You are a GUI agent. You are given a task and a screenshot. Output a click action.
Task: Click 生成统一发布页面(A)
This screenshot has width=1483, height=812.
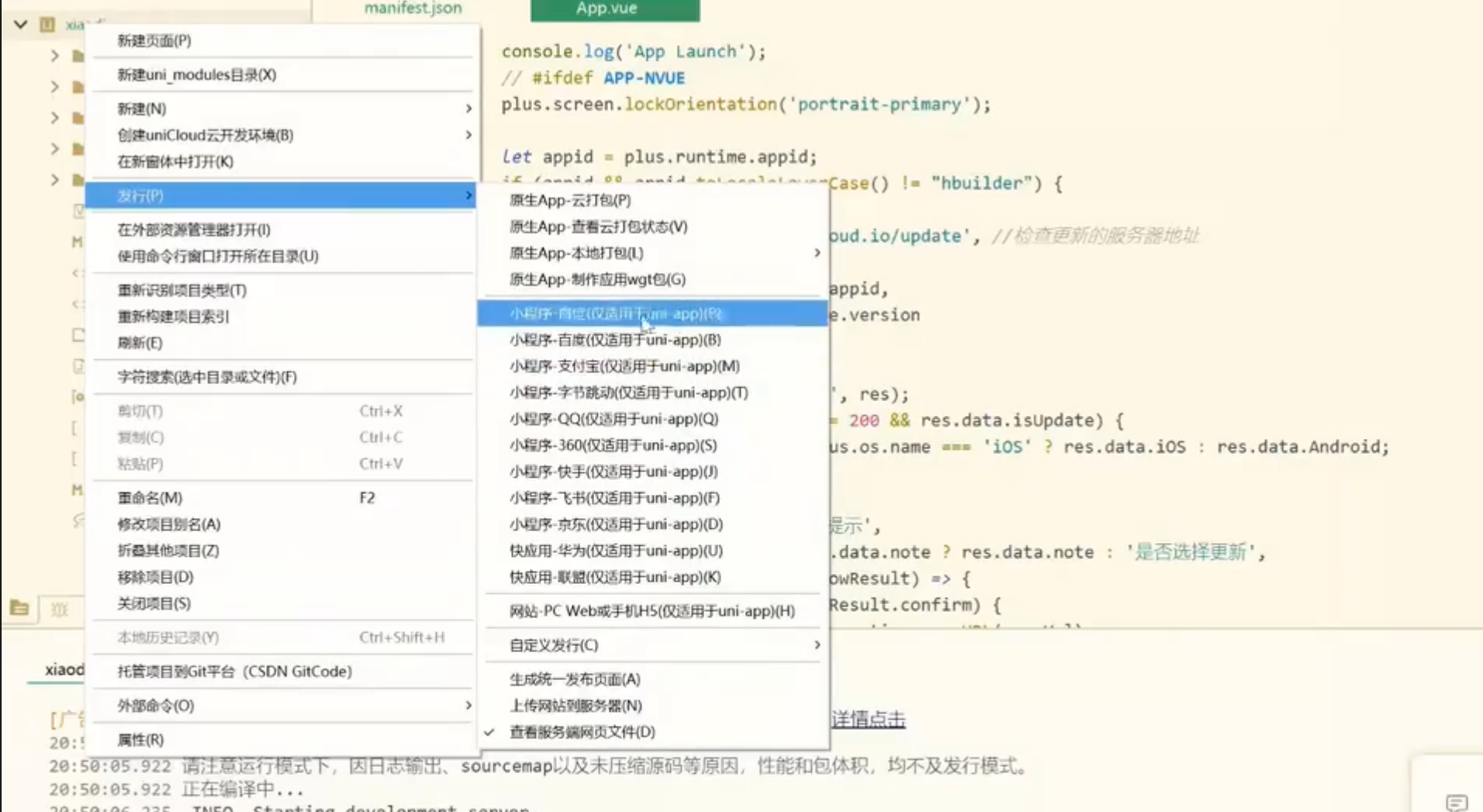click(653, 679)
